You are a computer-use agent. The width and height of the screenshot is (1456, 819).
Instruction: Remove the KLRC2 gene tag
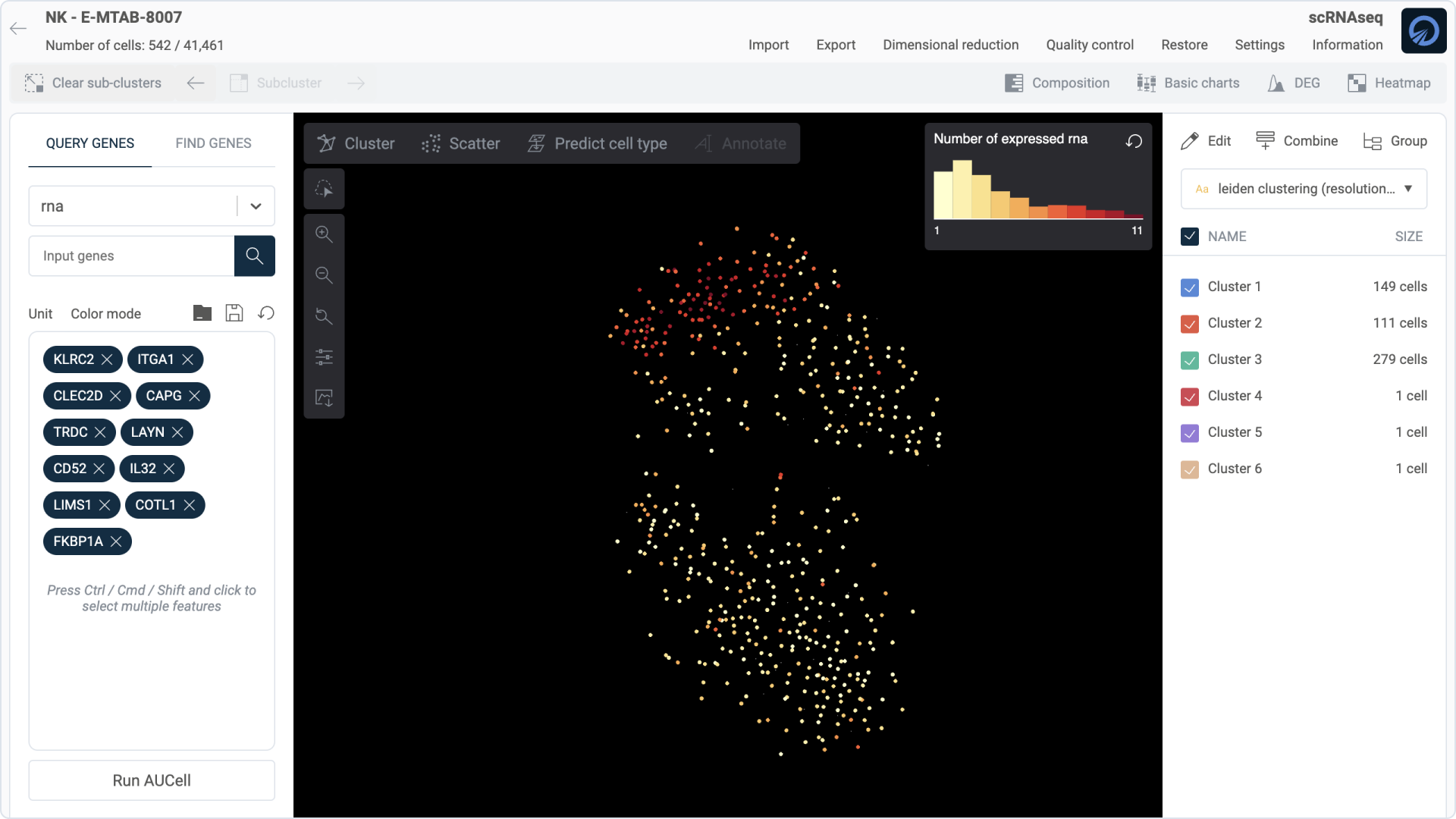click(107, 359)
